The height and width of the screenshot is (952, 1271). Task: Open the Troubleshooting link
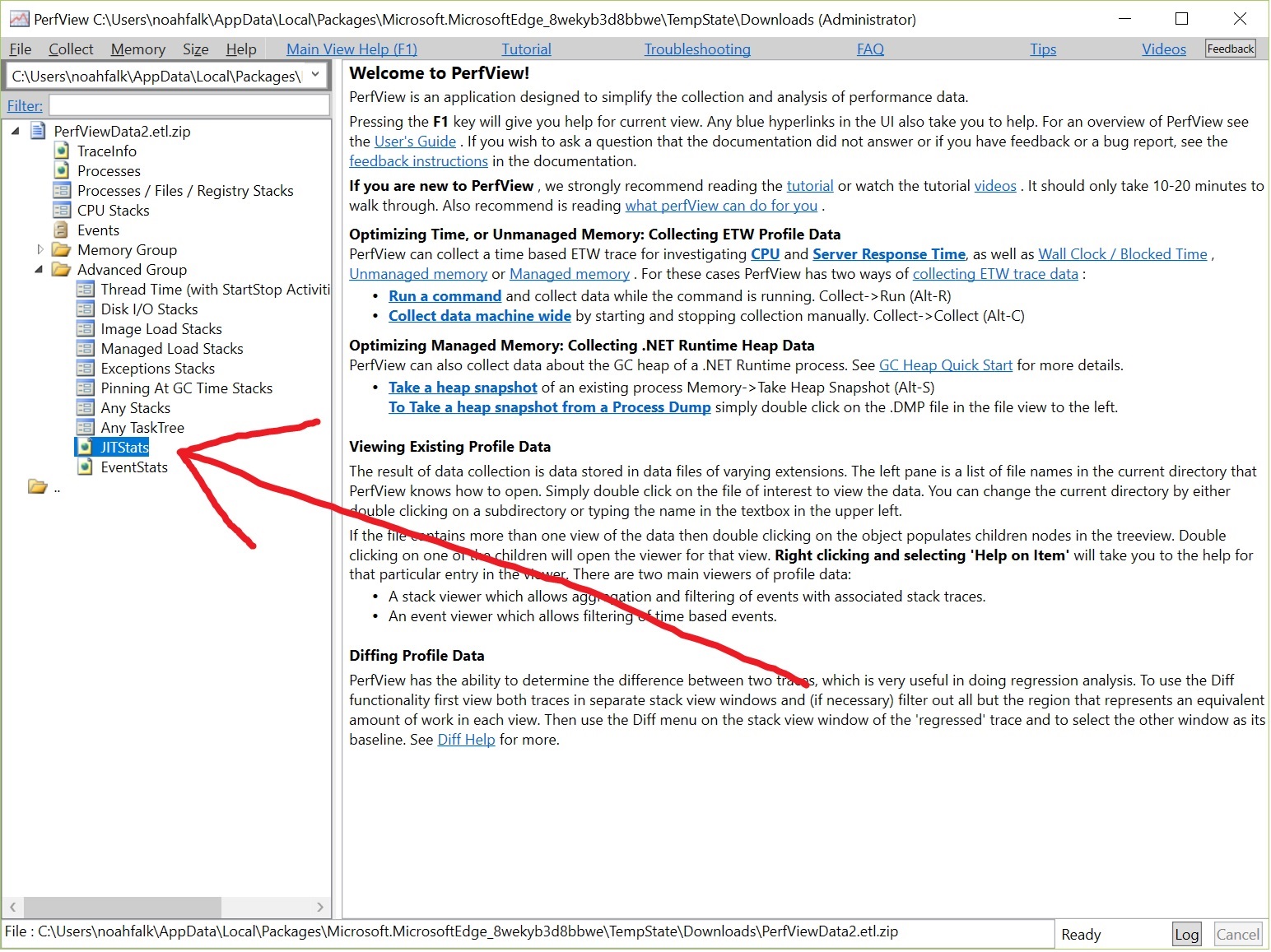click(x=696, y=49)
